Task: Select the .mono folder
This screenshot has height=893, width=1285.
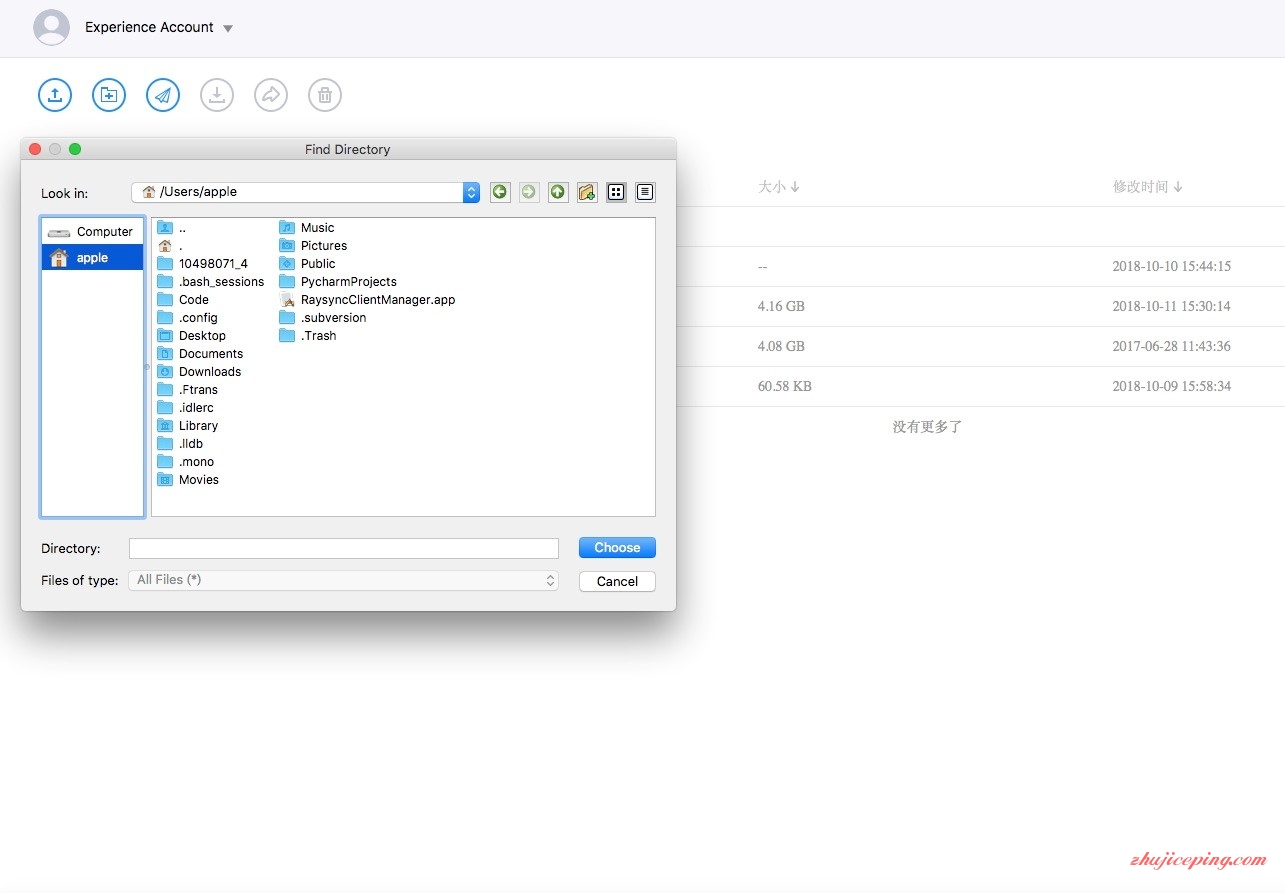Action: pos(185,462)
